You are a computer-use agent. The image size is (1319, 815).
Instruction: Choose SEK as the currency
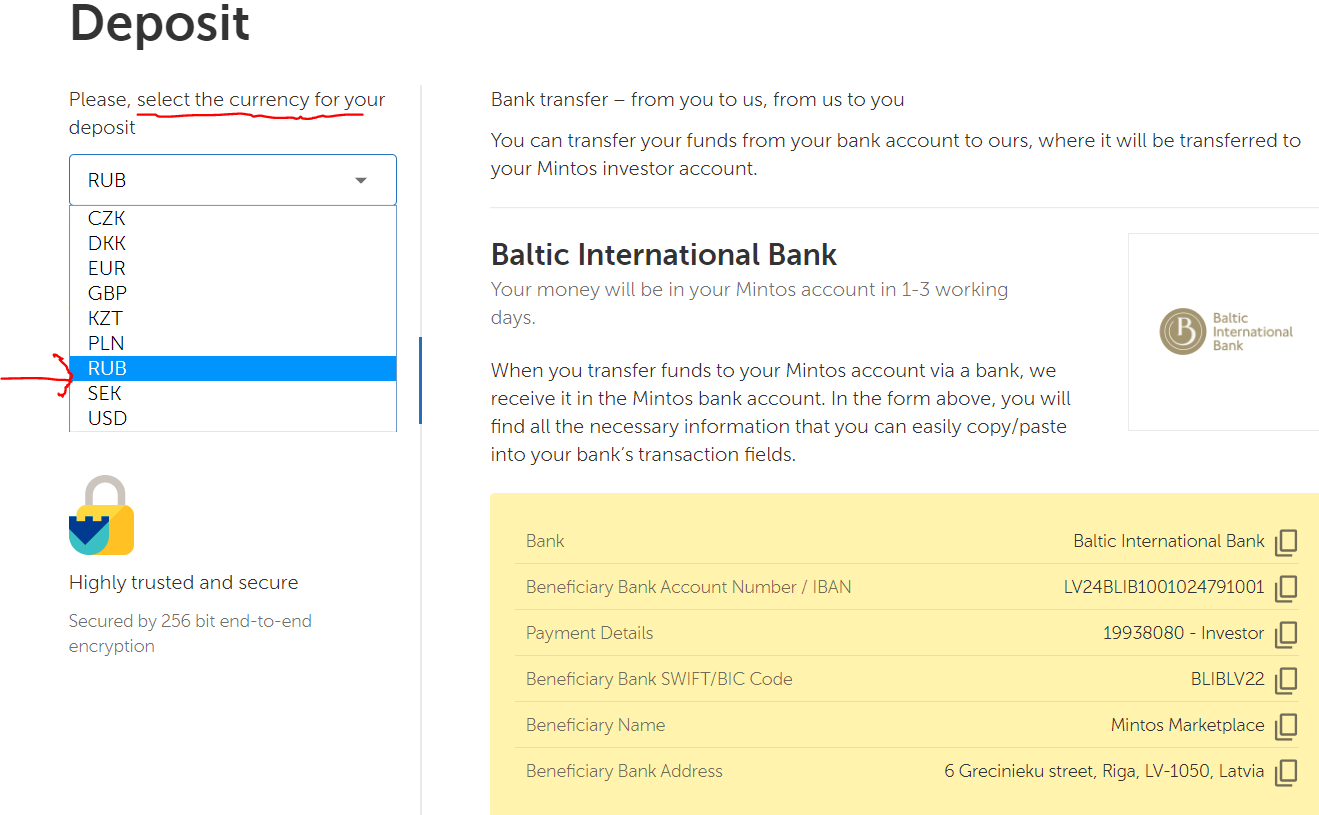[x=105, y=393]
